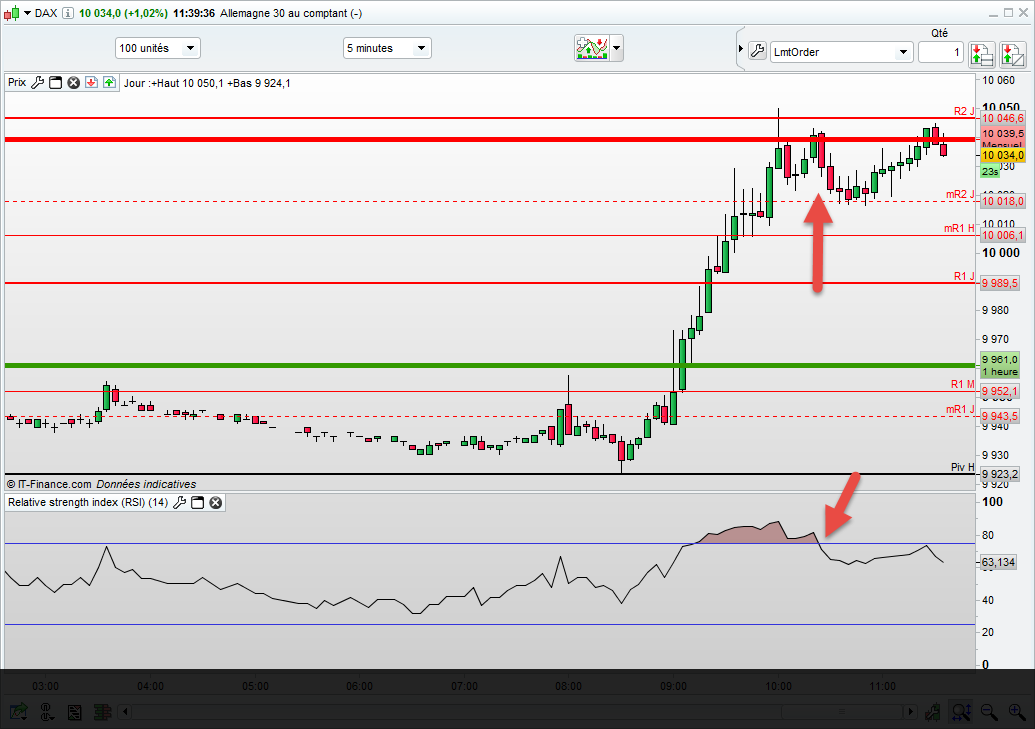Click the mR1 J price label 9 943,5
Viewport: 1035px width, 729px height.
point(1000,416)
